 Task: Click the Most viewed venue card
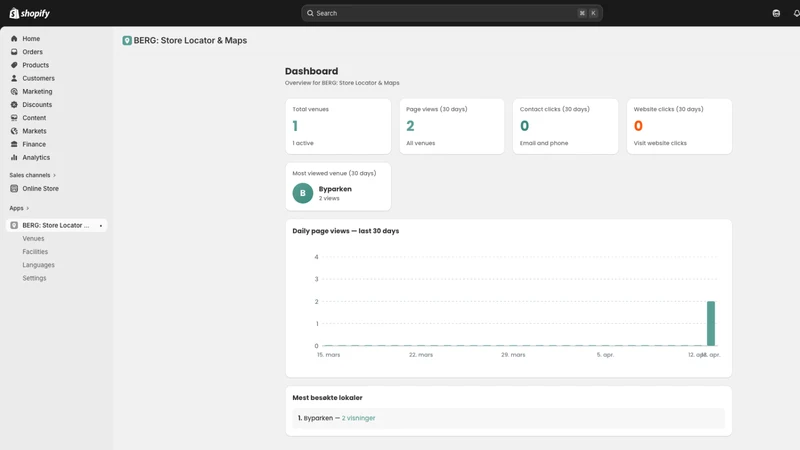coord(338,187)
